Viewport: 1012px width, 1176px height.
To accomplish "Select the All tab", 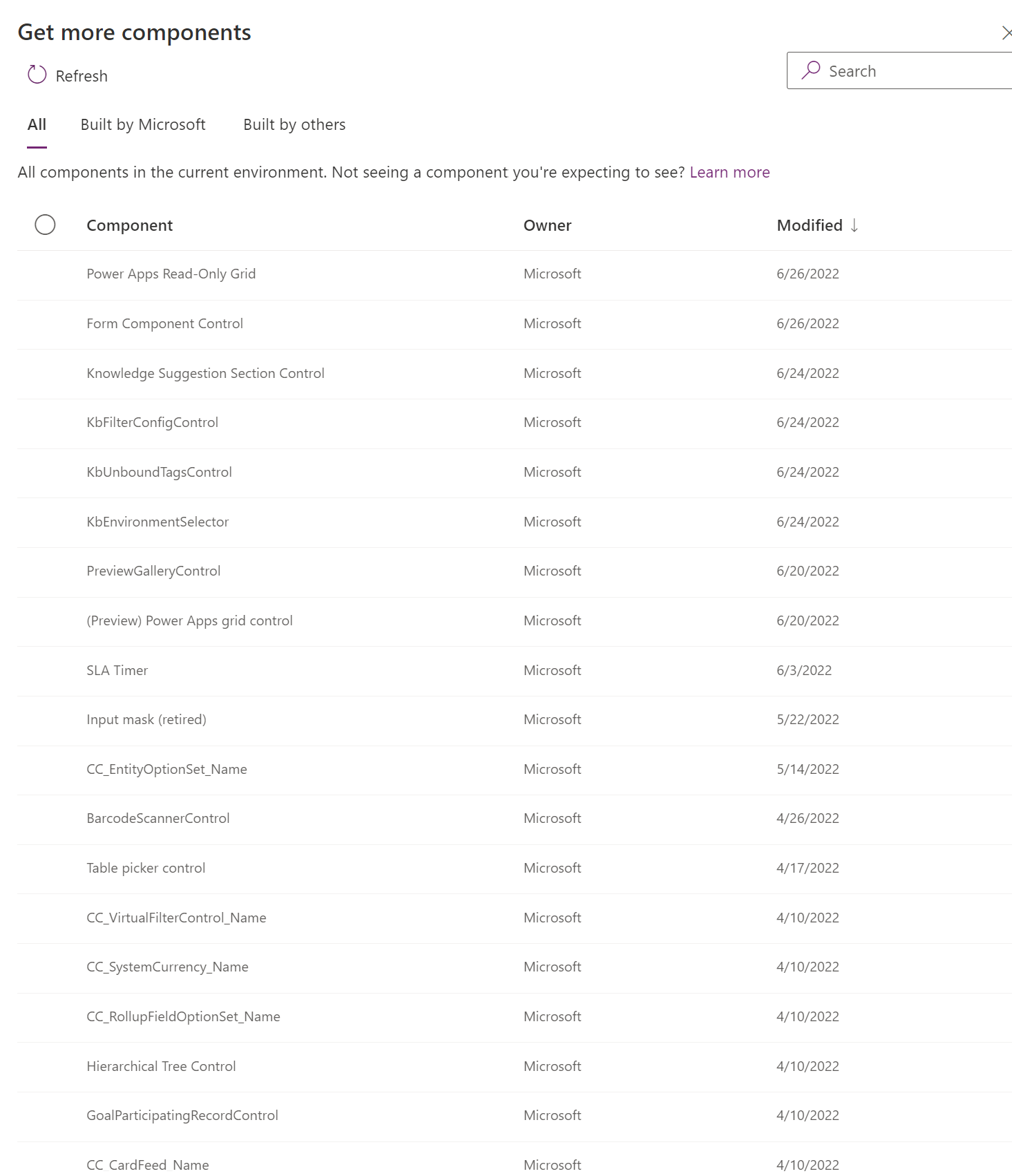I will click(37, 124).
